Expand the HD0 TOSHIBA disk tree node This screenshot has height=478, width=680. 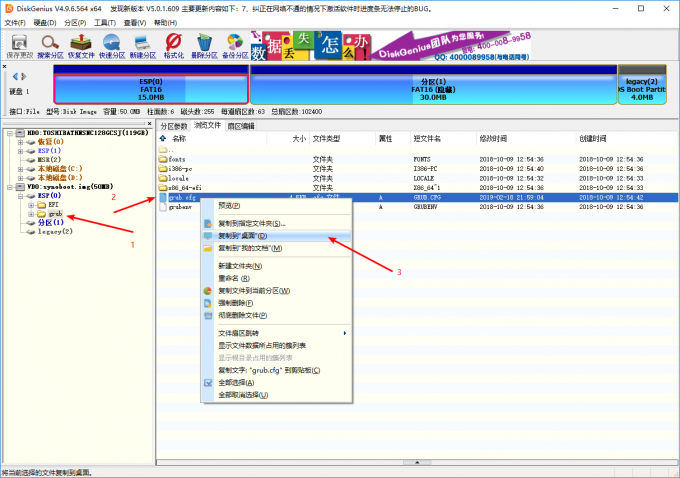[9, 133]
